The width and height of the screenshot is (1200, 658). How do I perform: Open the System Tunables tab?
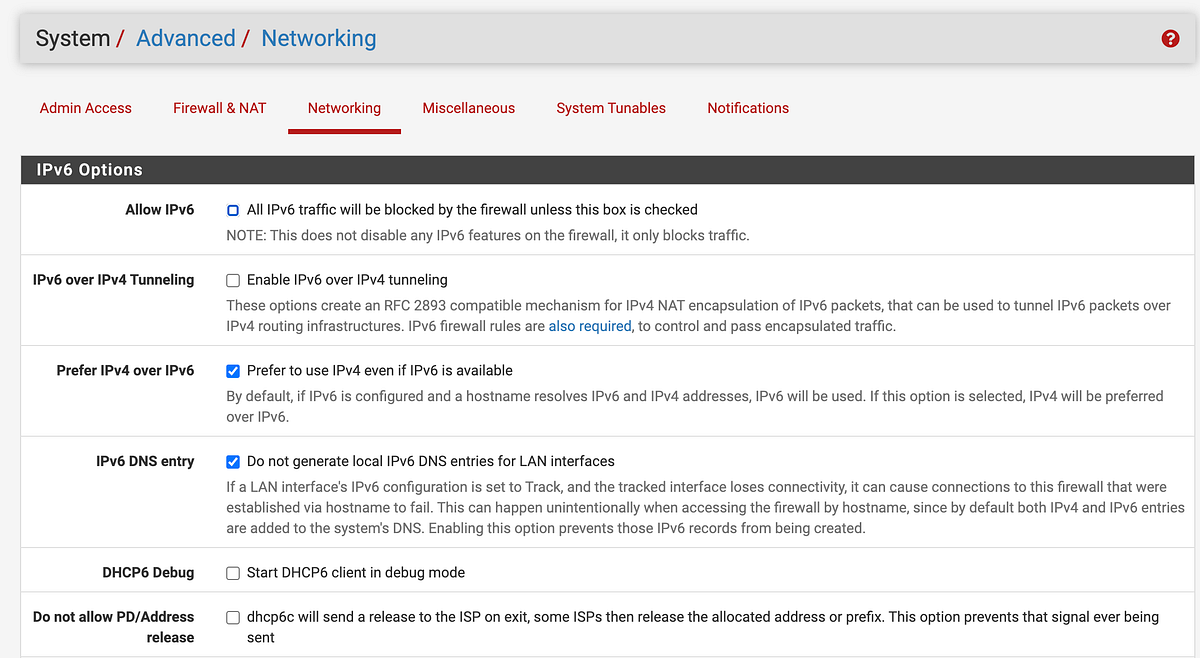point(610,108)
